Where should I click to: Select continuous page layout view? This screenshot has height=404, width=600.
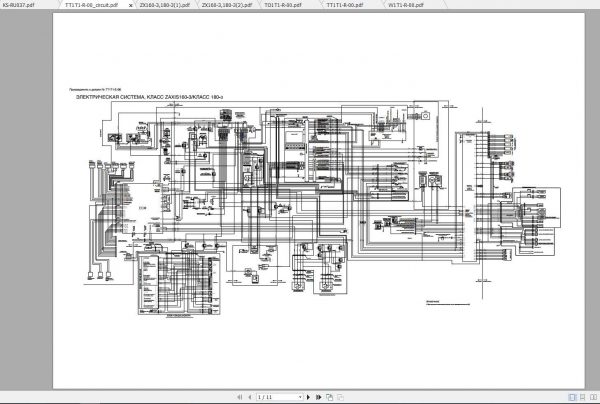pos(582,397)
